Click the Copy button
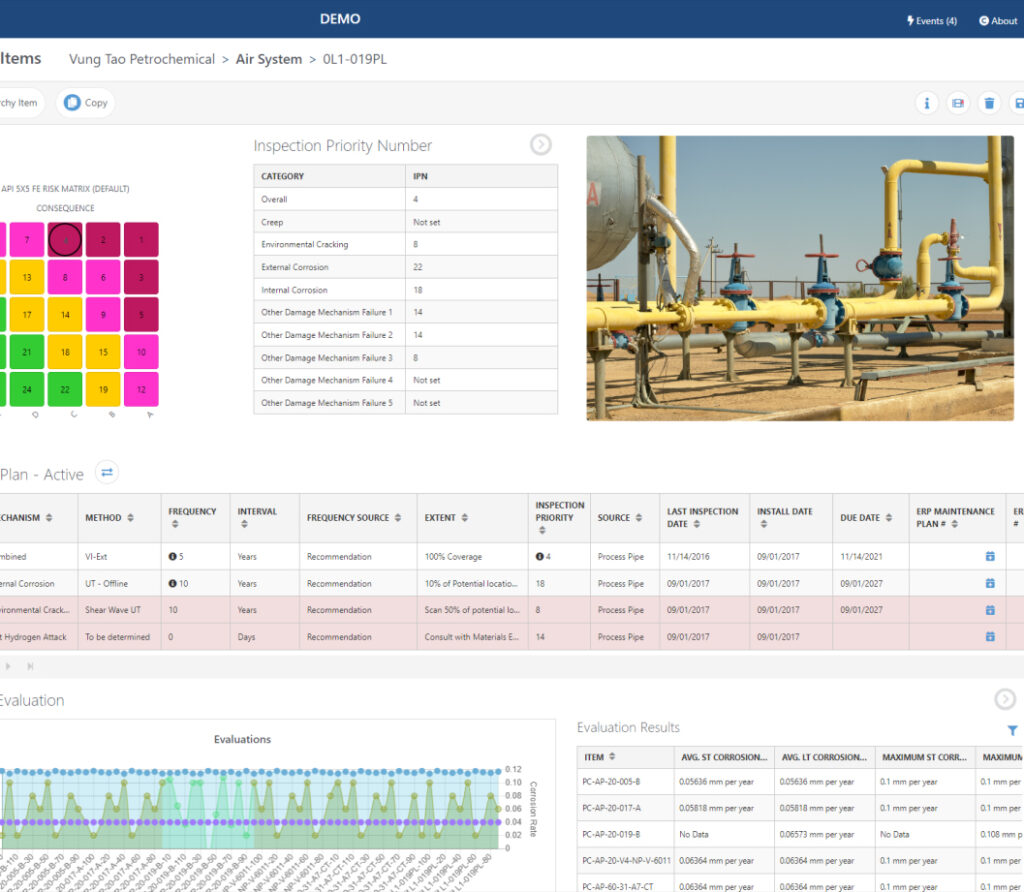Screen dimensions: 1024x892 (x=85, y=103)
